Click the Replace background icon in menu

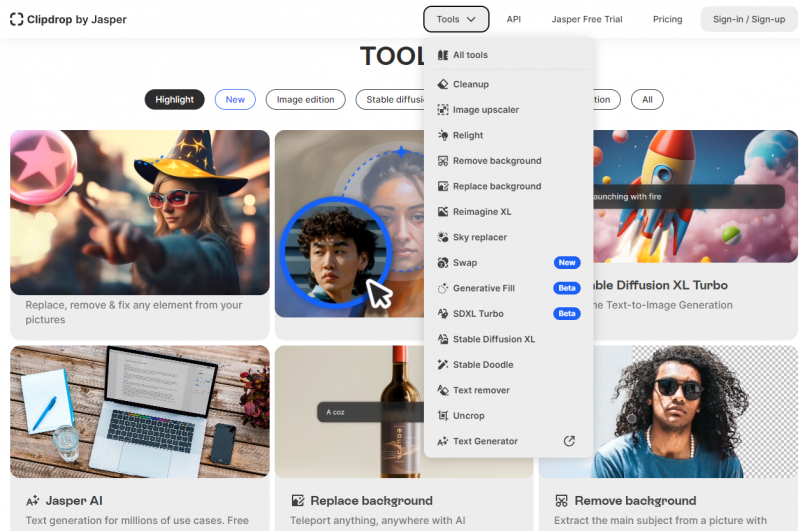pyautogui.click(x=443, y=186)
